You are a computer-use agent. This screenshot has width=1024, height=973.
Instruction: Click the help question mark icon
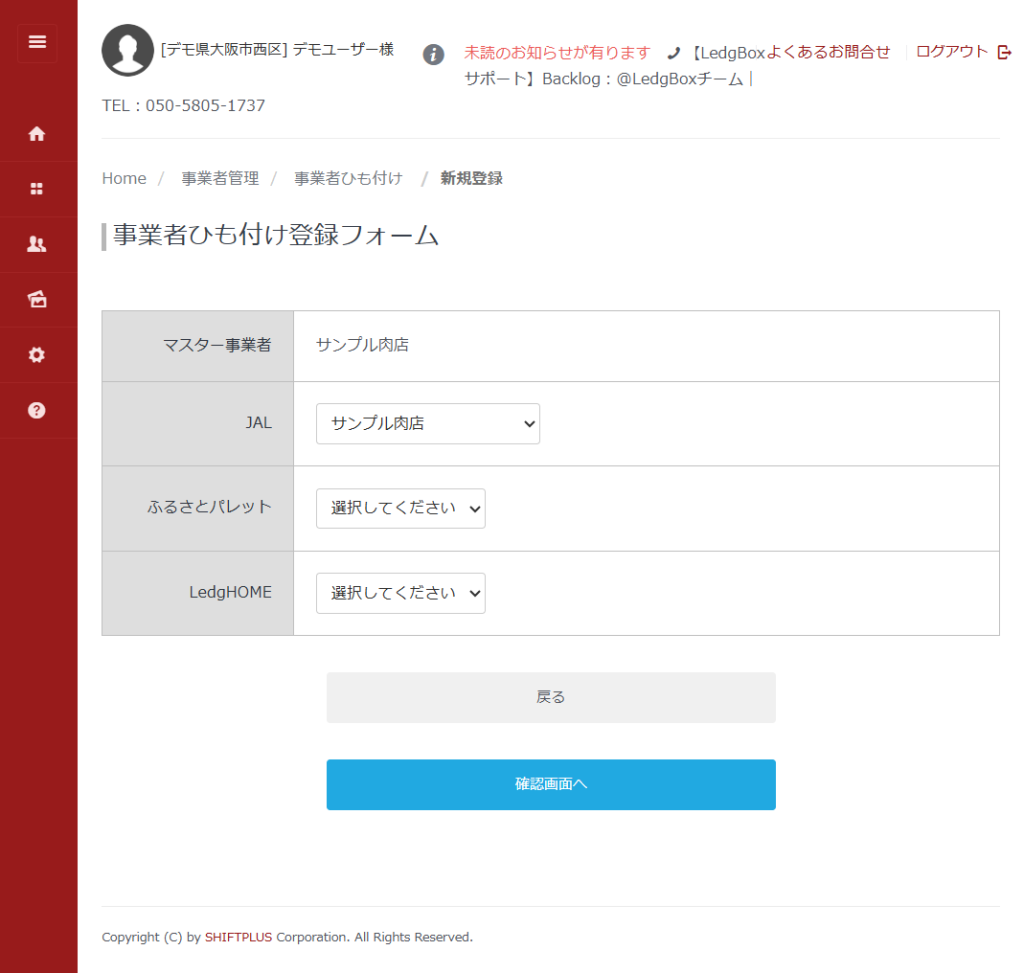tap(37, 410)
